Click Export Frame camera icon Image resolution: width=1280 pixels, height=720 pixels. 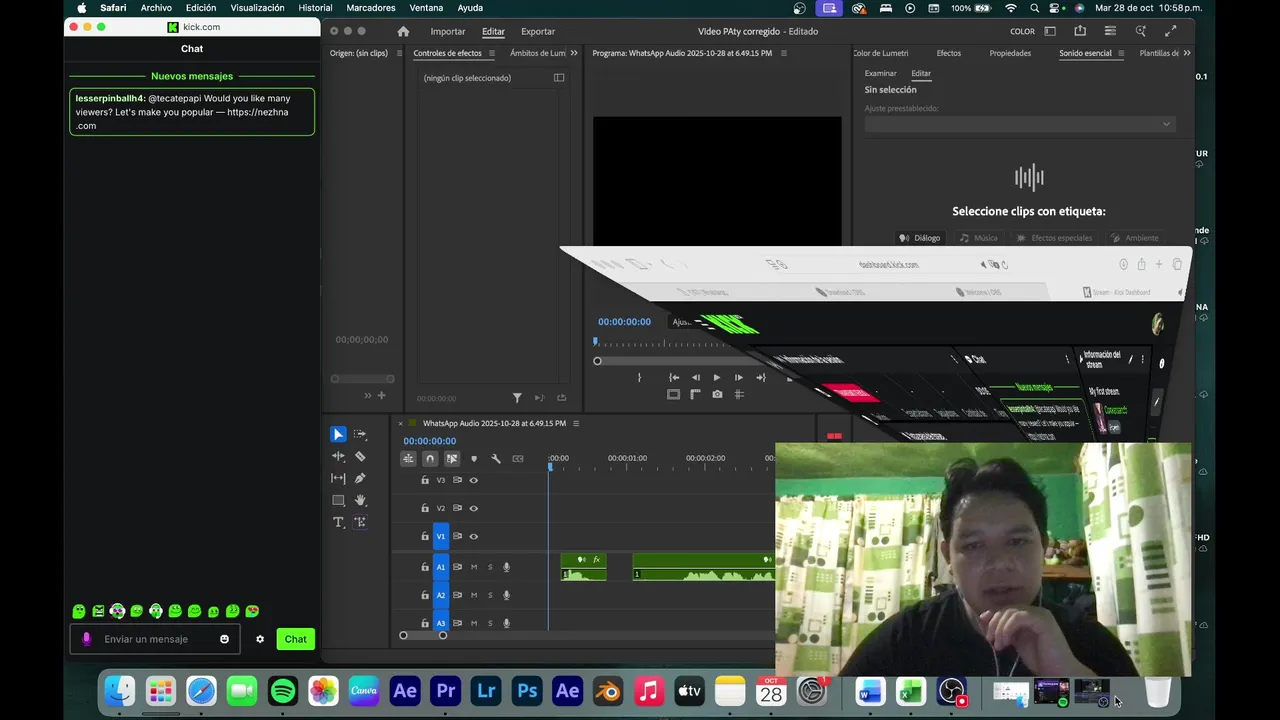pos(717,394)
